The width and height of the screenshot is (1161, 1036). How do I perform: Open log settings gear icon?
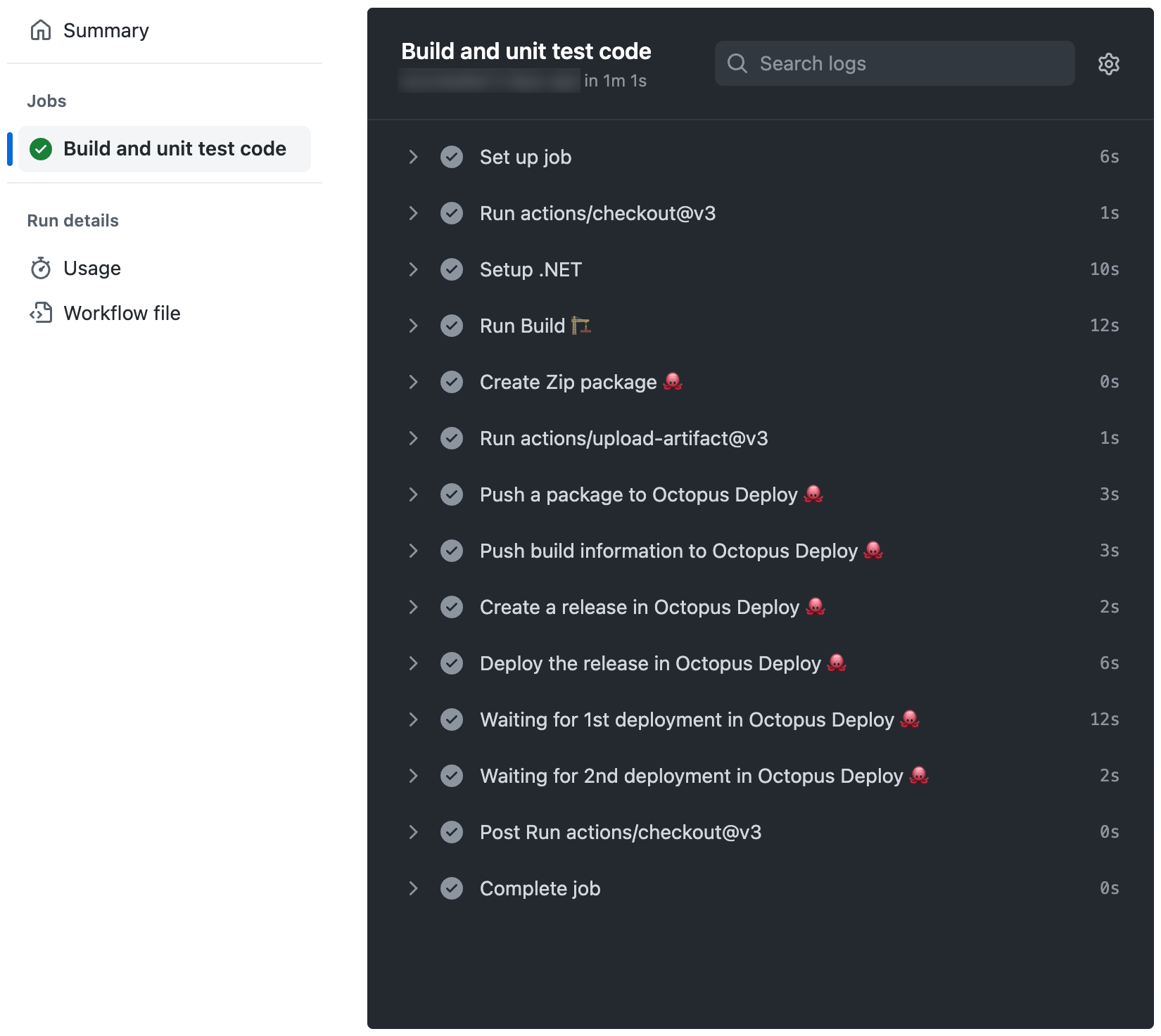1108,64
